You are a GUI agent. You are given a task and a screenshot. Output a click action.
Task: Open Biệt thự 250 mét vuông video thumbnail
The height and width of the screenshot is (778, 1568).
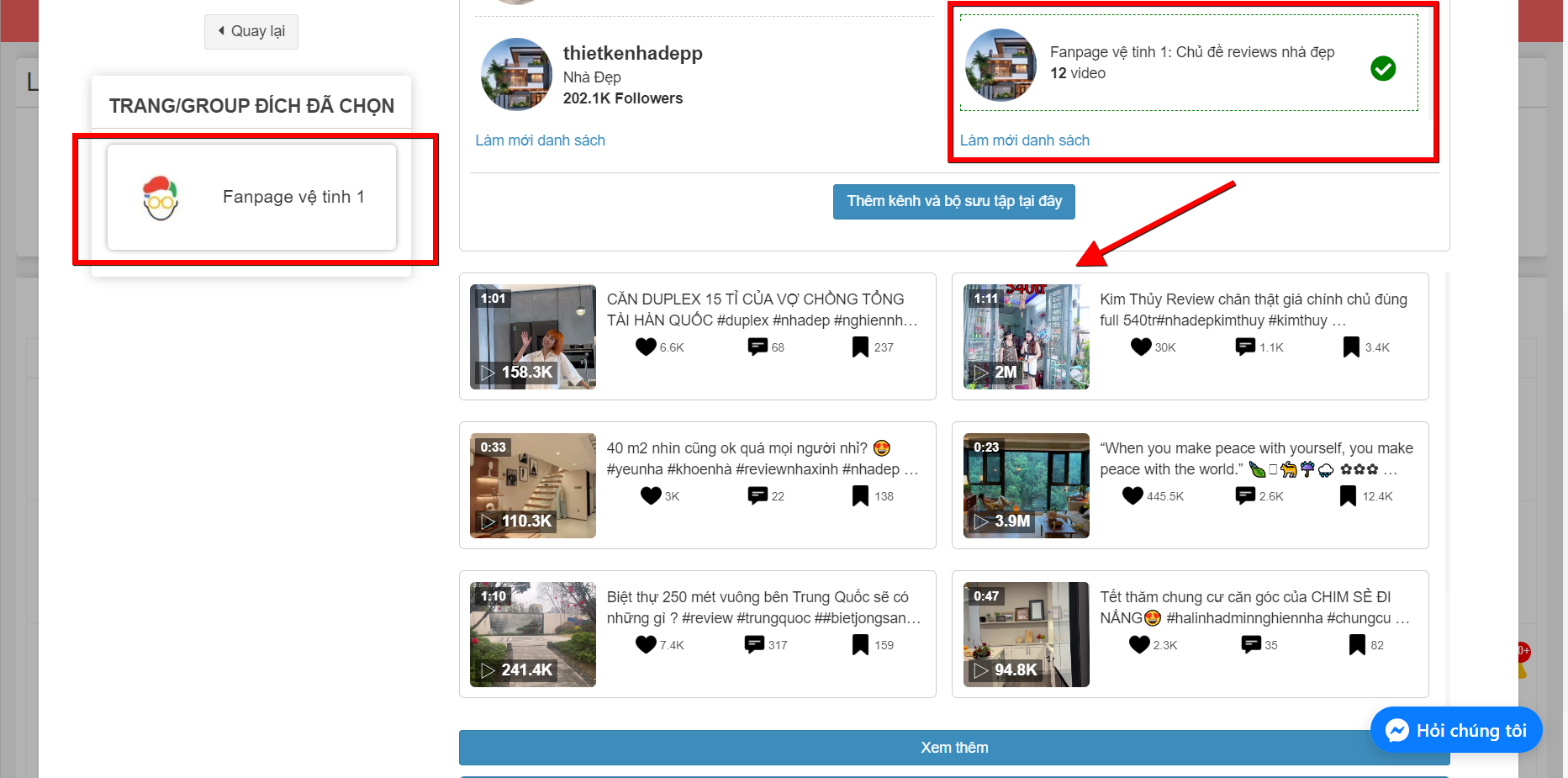(x=533, y=634)
